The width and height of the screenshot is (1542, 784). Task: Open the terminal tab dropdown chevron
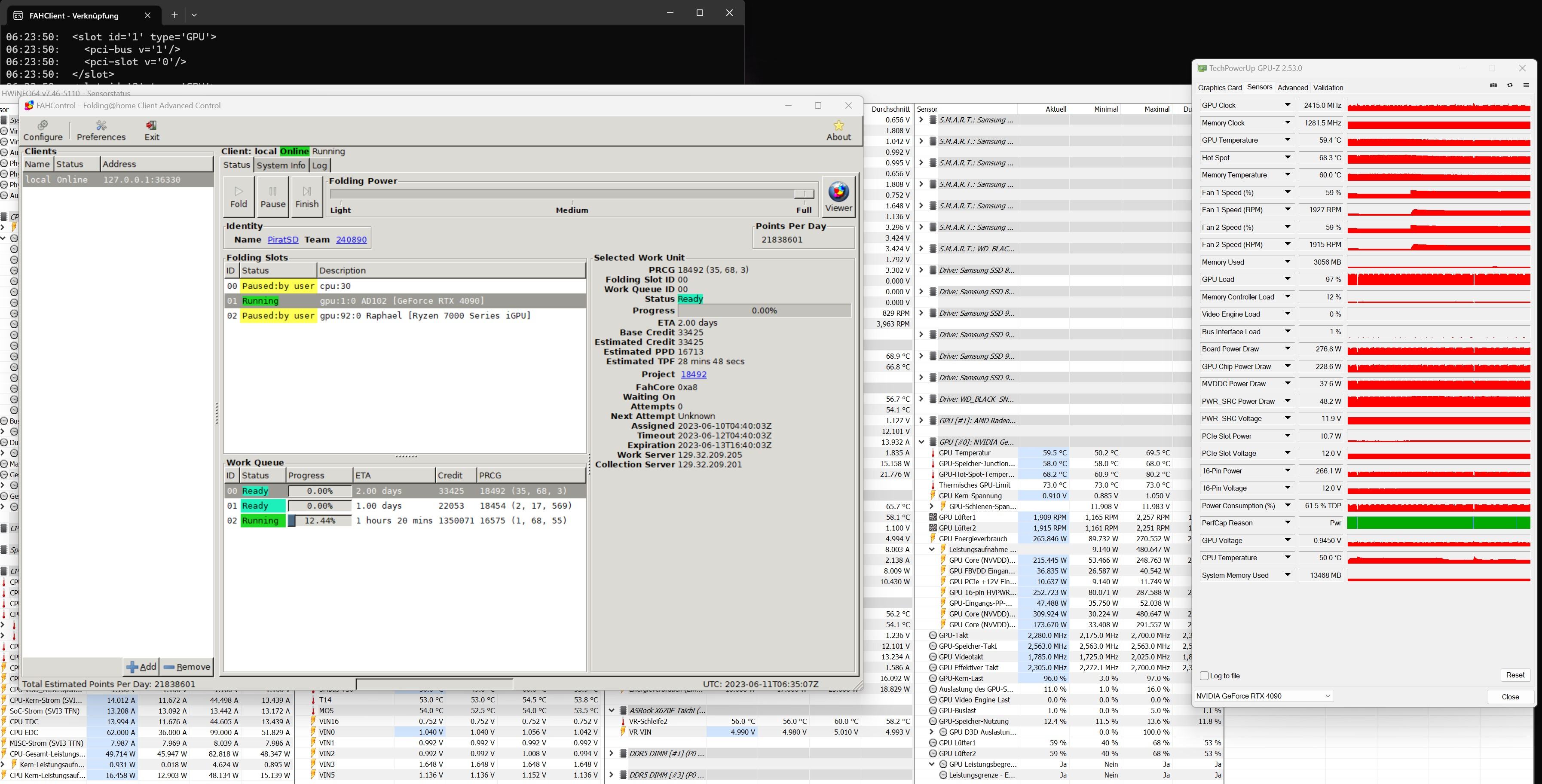pos(194,14)
